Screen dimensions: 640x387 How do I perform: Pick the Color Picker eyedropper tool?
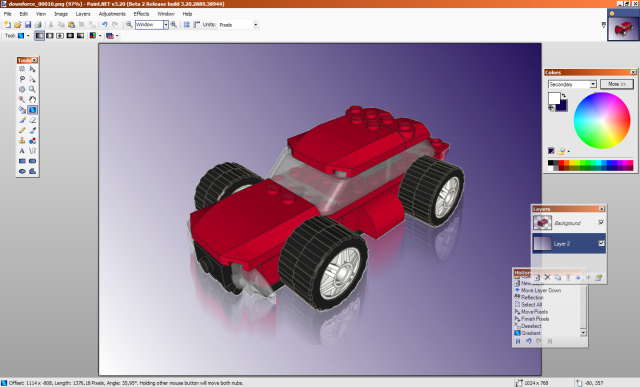click(33, 130)
